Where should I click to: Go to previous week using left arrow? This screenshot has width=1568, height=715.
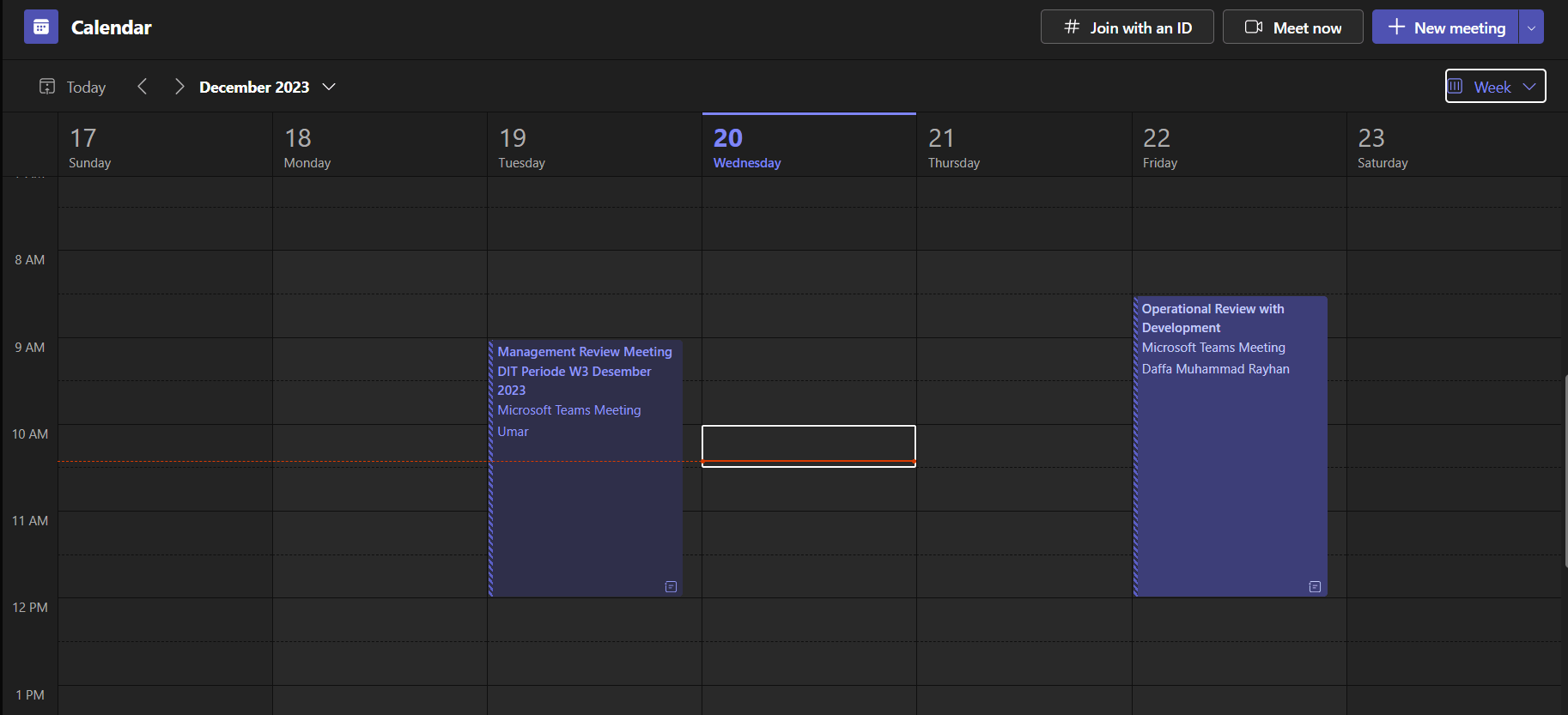click(143, 87)
